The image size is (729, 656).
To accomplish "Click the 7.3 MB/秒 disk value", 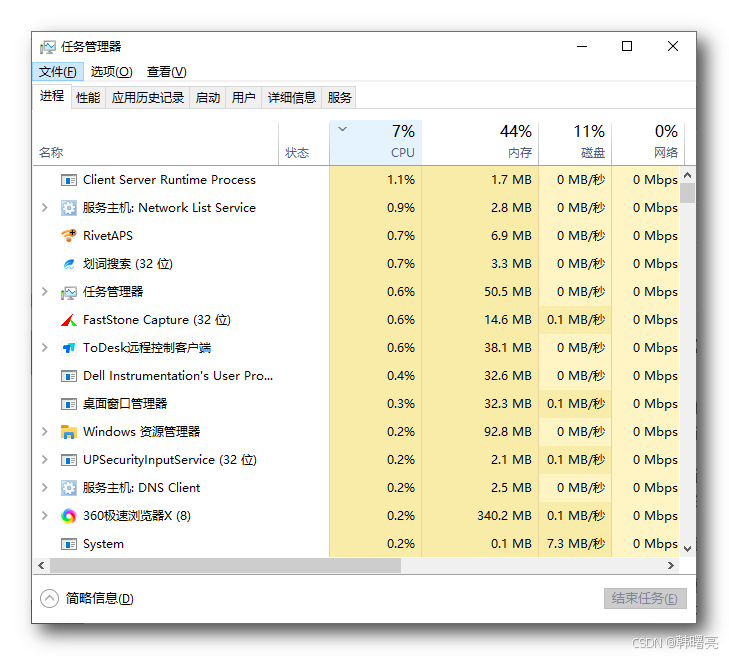I will pos(576,544).
